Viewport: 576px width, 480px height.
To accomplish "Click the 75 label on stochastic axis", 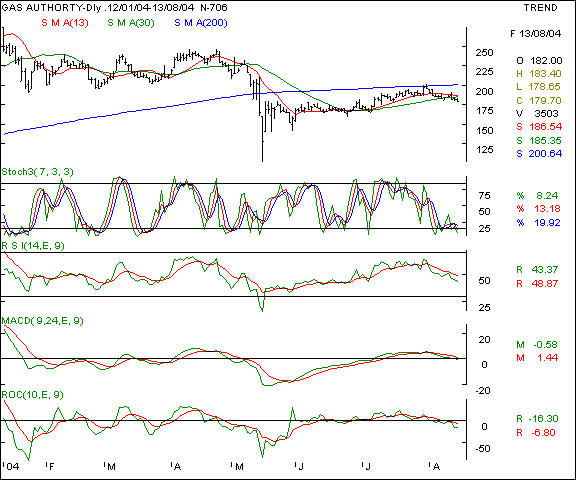I will tap(485, 195).
